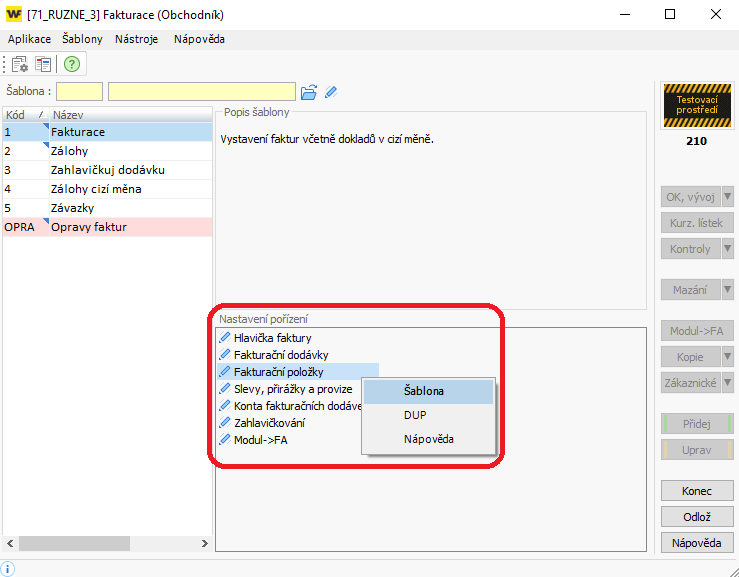The width and height of the screenshot is (739, 577).
Task: Click the OPRA code cell
Action: click(26, 227)
